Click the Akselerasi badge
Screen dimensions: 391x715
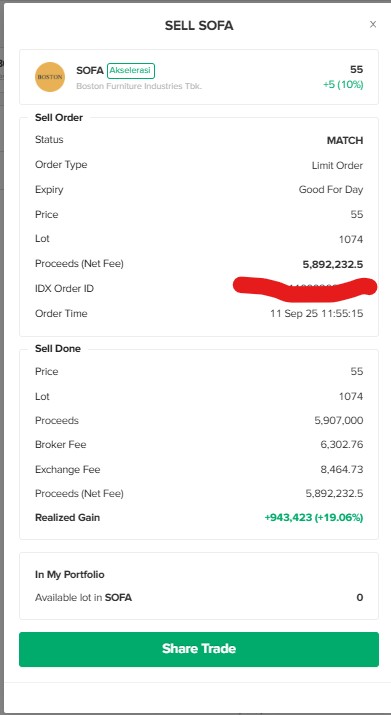click(x=131, y=71)
